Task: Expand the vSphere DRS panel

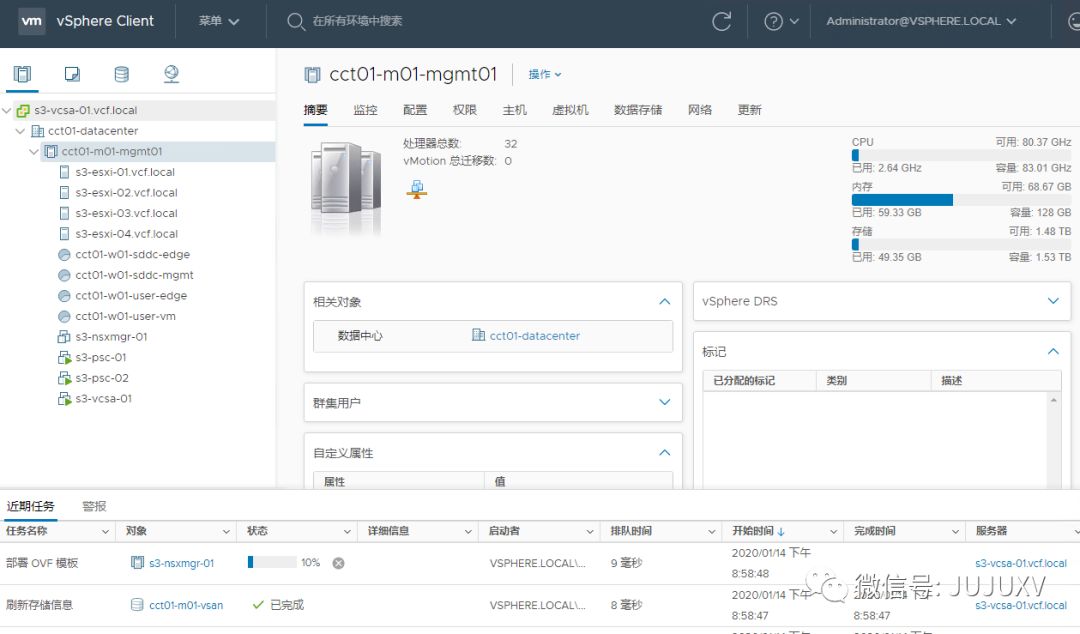Action: pyautogui.click(x=1053, y=300)
